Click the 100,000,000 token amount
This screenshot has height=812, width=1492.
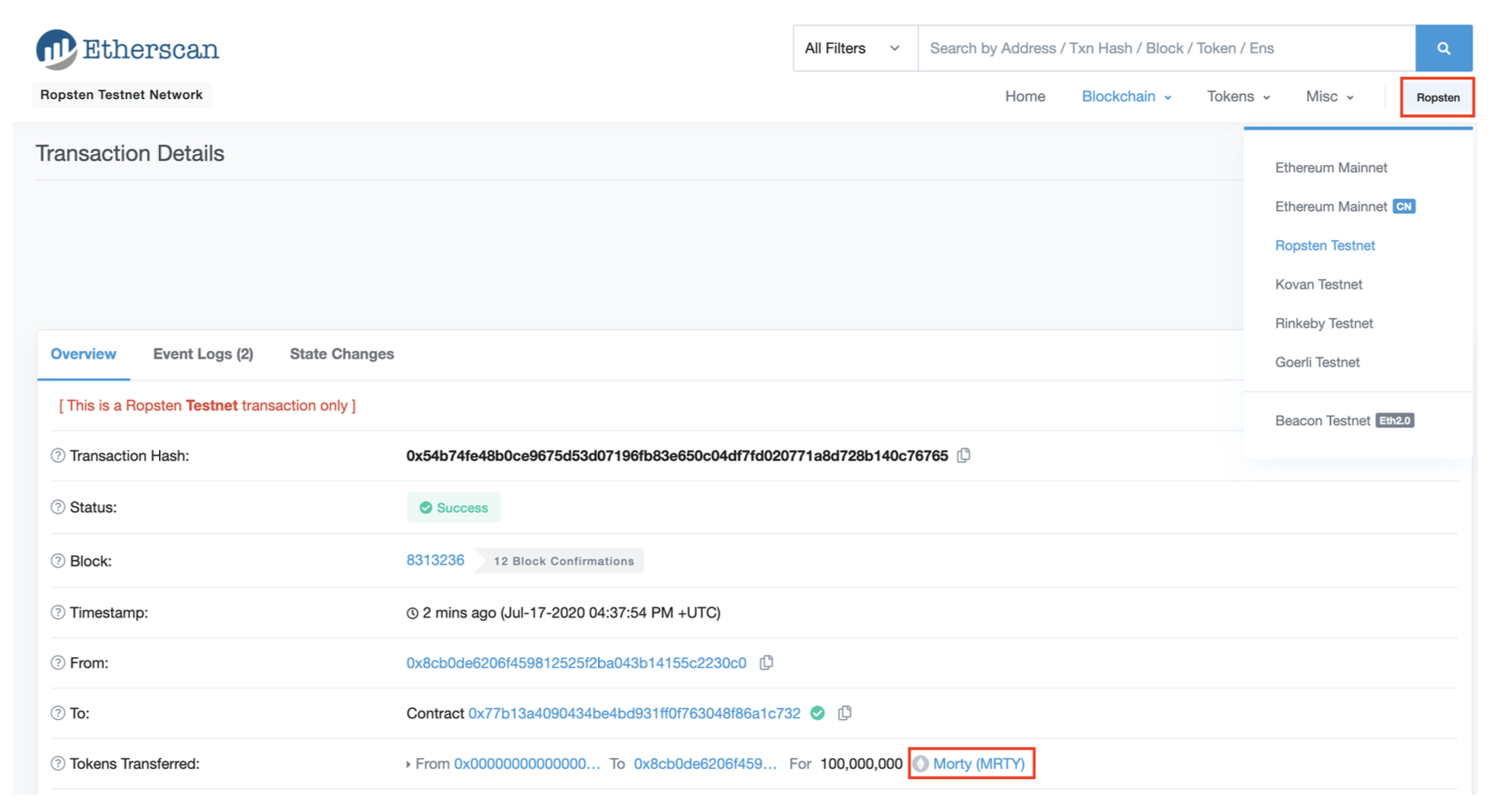click(861, 764)
